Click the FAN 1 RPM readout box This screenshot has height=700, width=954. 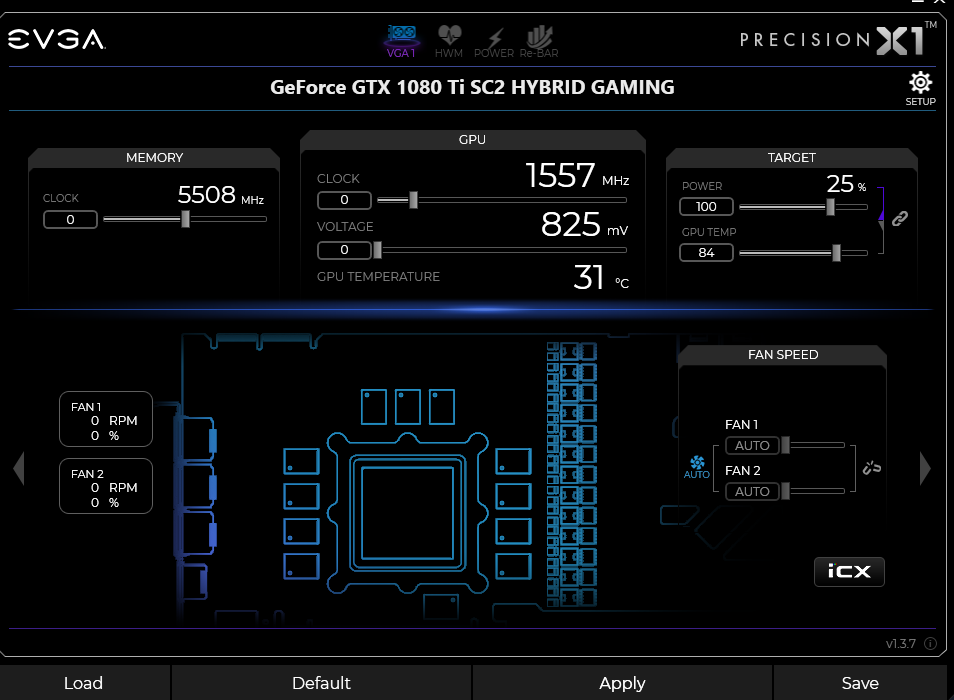point(106,420)
